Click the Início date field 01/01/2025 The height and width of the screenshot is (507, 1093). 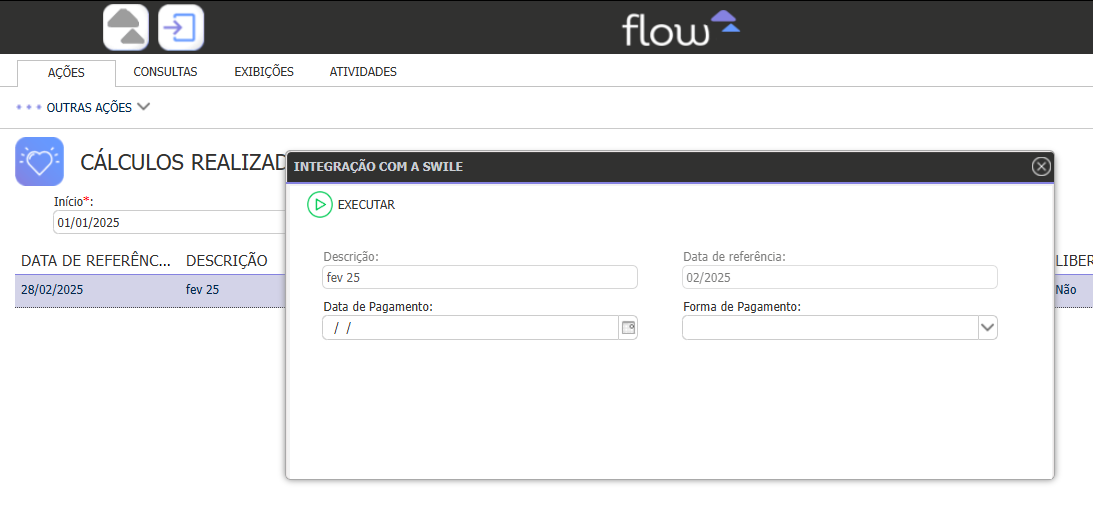point(169,222)
